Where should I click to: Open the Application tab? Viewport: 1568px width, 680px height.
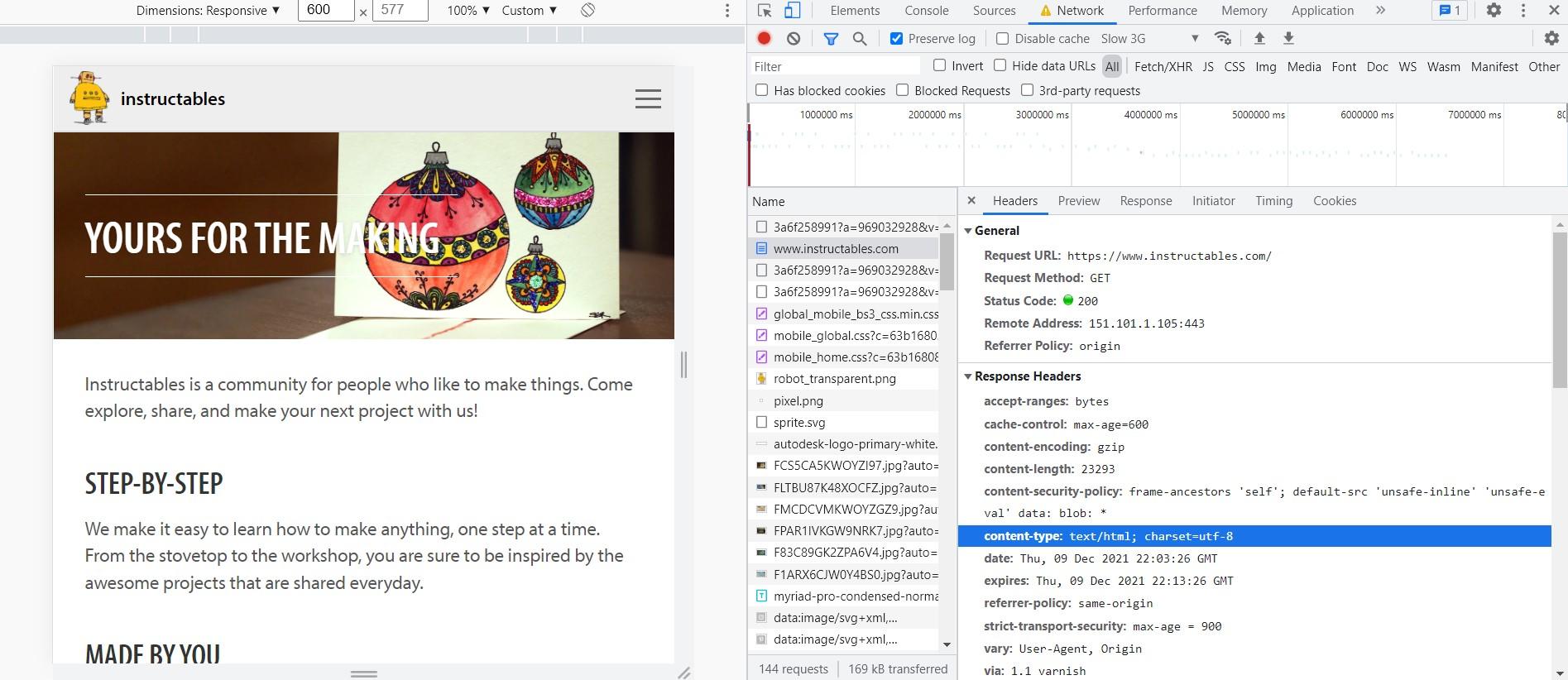(x=1322, y=11)
